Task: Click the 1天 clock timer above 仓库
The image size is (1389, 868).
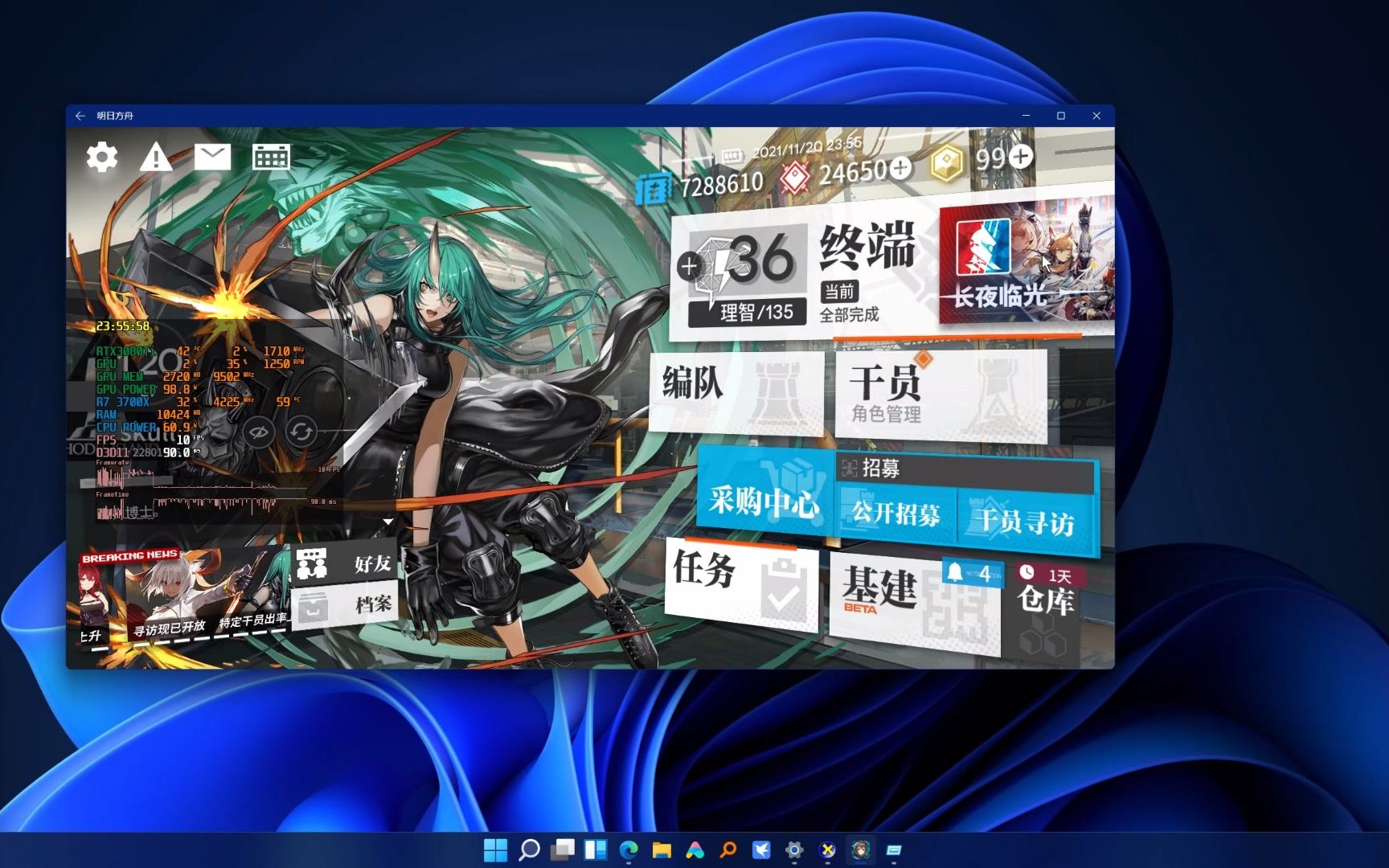Action: [x=1049, y=574]
